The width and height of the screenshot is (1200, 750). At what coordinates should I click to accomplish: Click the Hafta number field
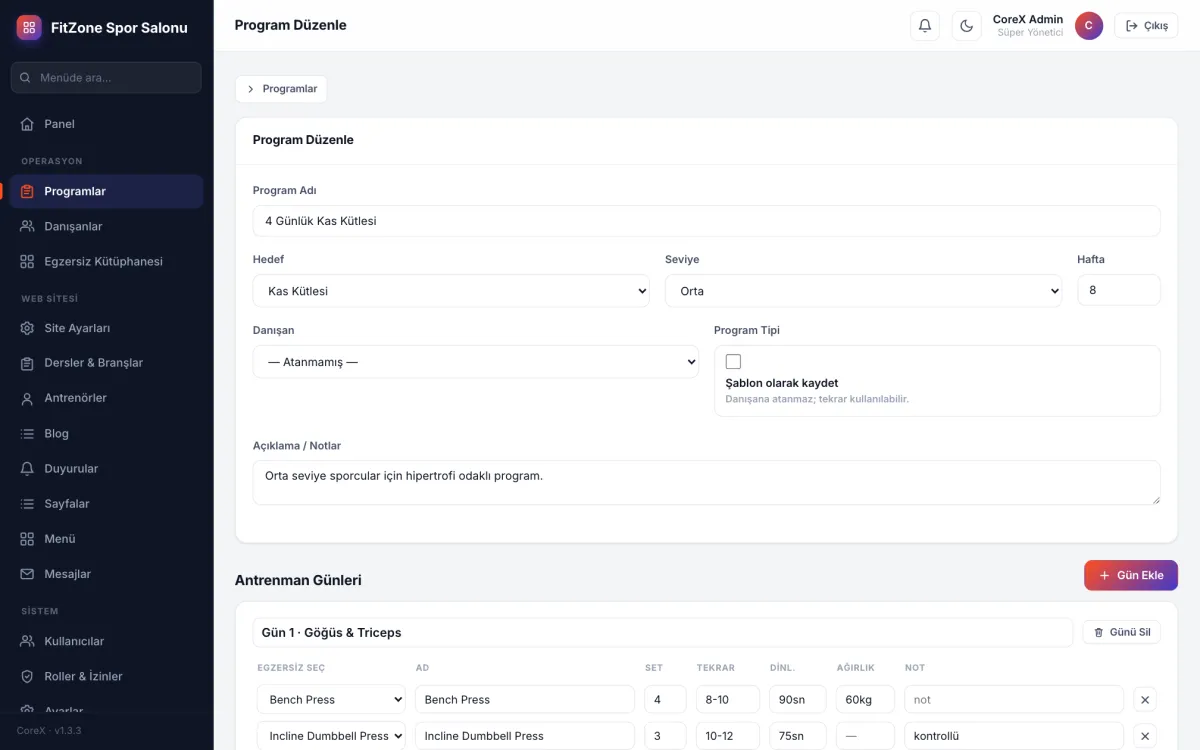click(x=1119, y=291)
